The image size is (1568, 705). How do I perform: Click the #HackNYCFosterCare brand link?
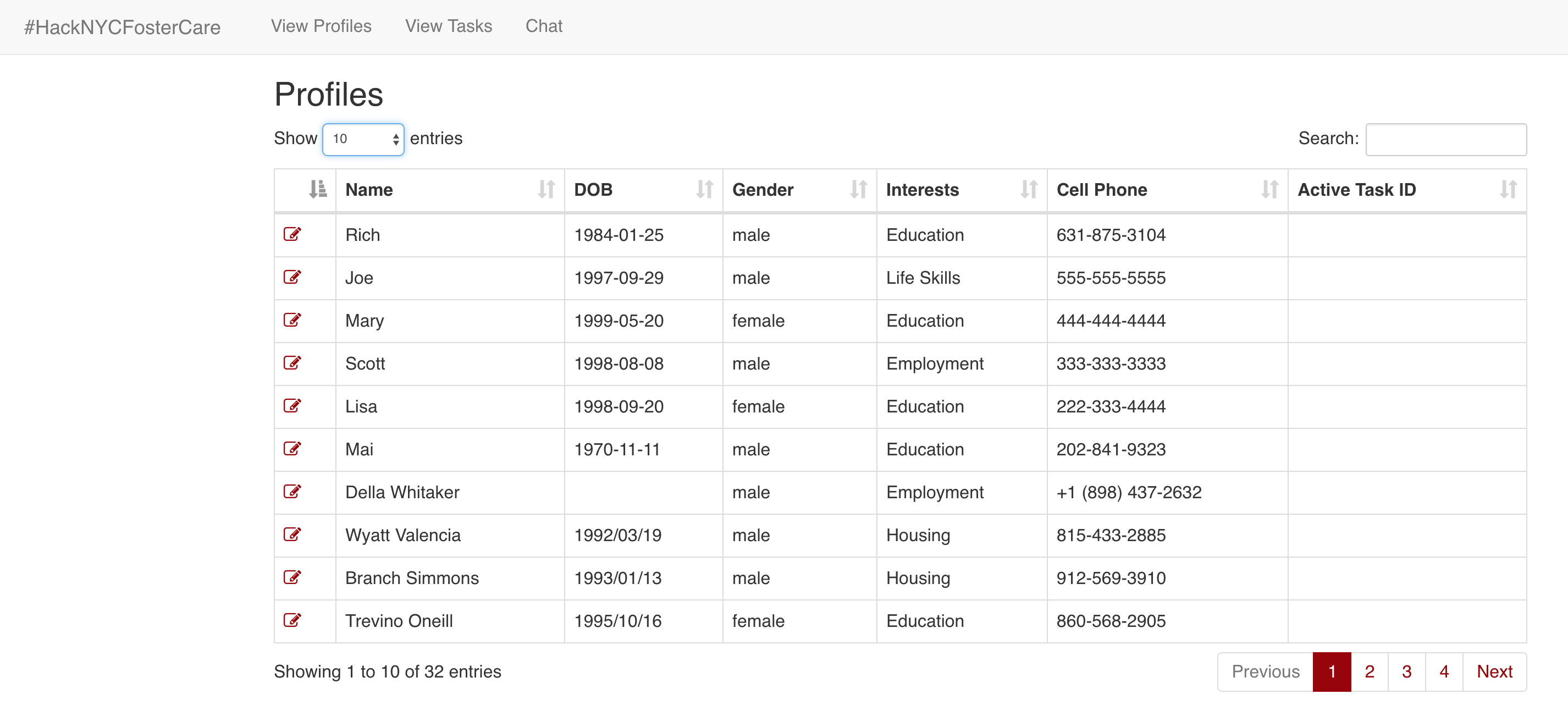123,27
